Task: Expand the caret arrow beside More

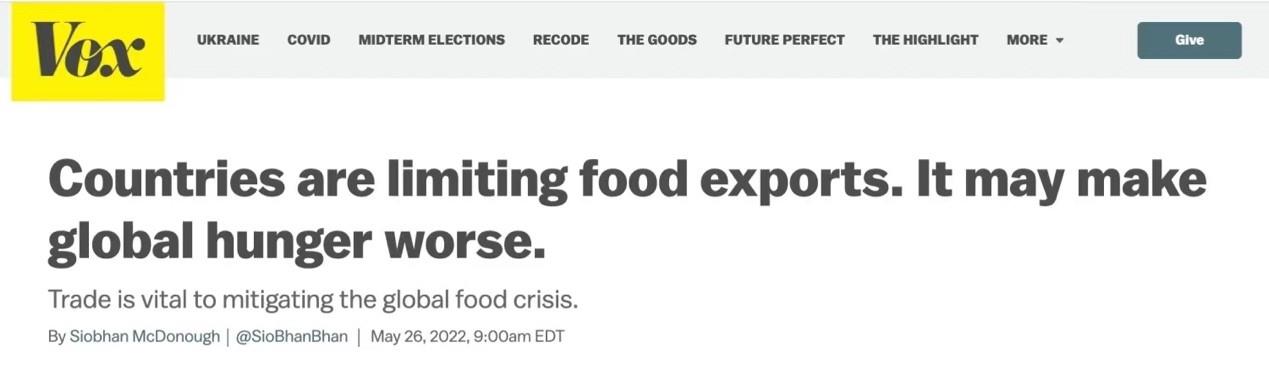Action: [1059, 41]
